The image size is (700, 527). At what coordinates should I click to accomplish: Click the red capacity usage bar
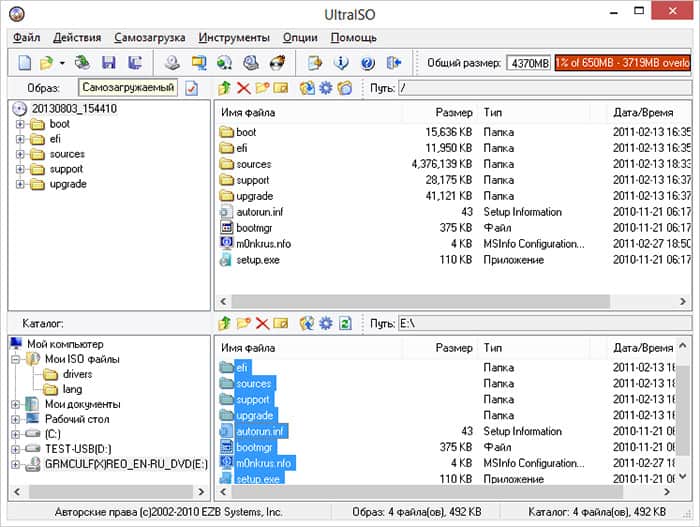point(623,63)
